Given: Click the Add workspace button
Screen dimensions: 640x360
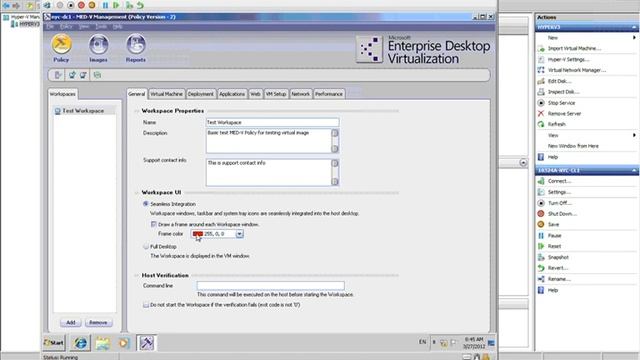Looking at the screenshot, I should [71, 322].
